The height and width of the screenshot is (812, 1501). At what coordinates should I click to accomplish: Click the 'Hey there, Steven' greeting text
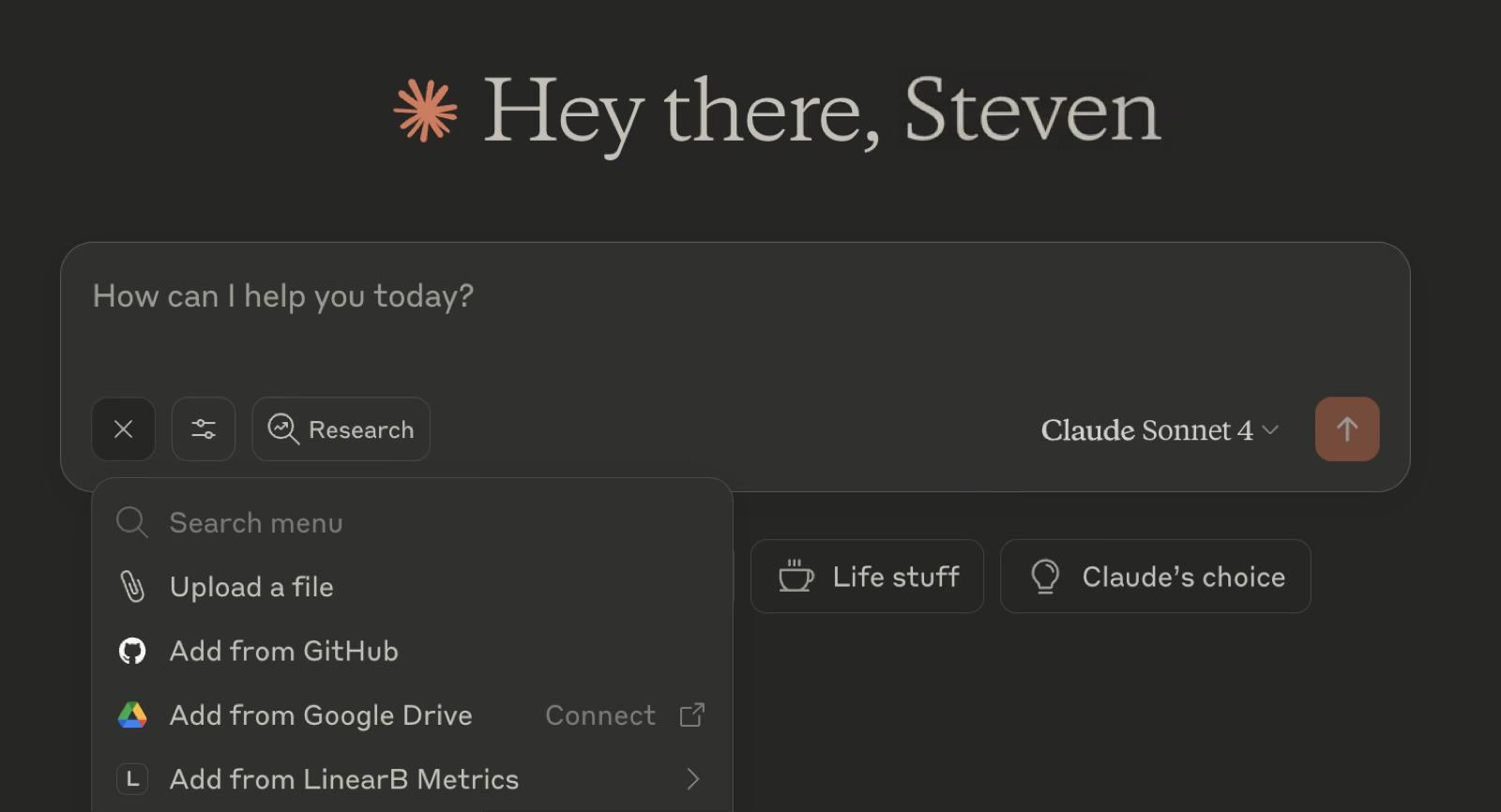click(x=822, y=114)
